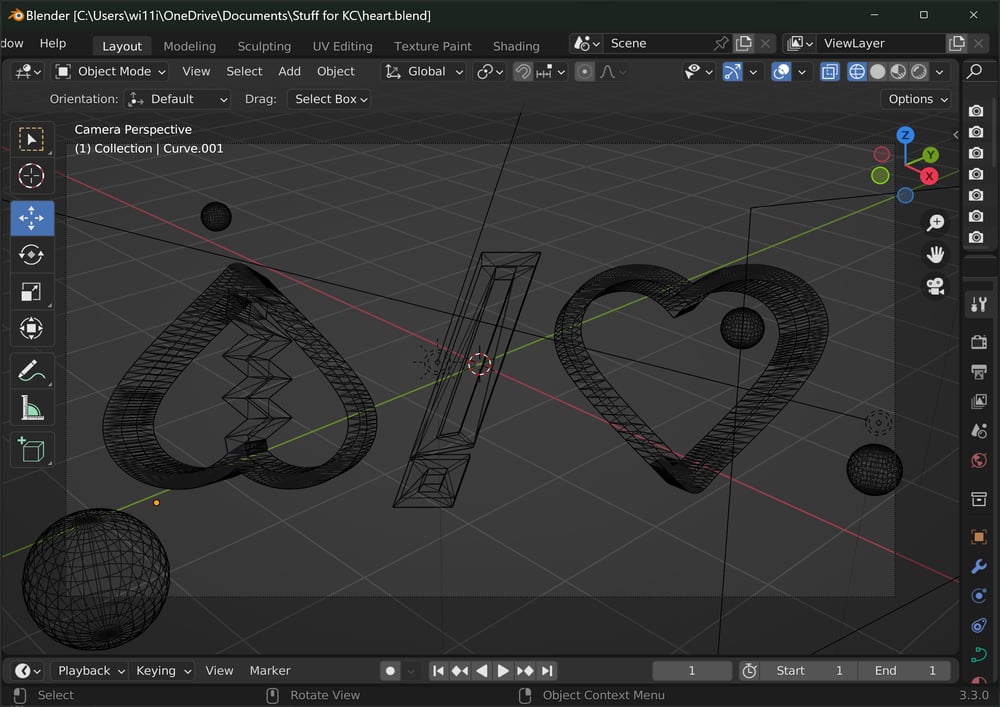
Task: Toggle snapping magnet
Action: click(x=522, y=71)
